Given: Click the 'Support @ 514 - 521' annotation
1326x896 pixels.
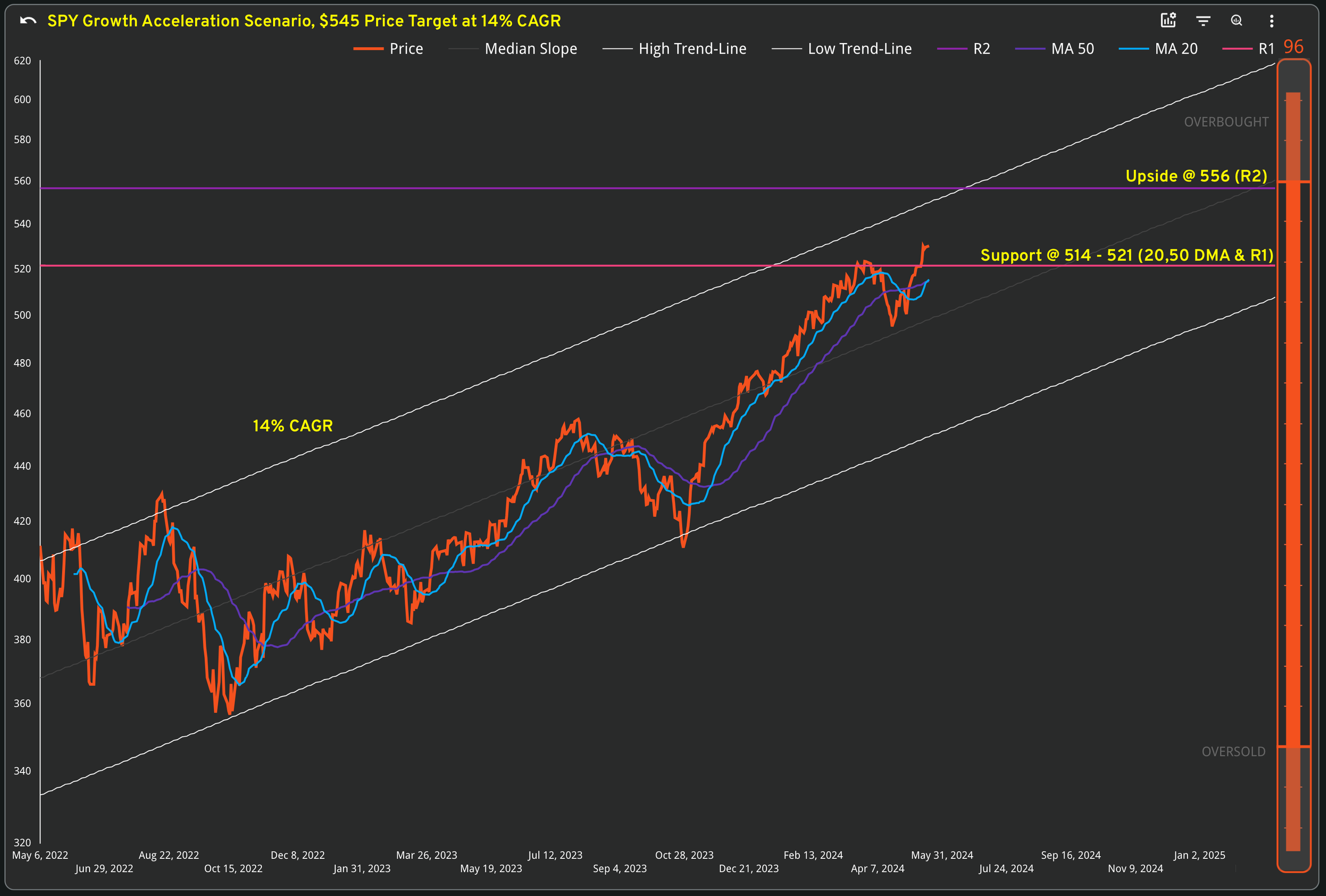Looking at the screenshot, I should [x=1127, y=255].
